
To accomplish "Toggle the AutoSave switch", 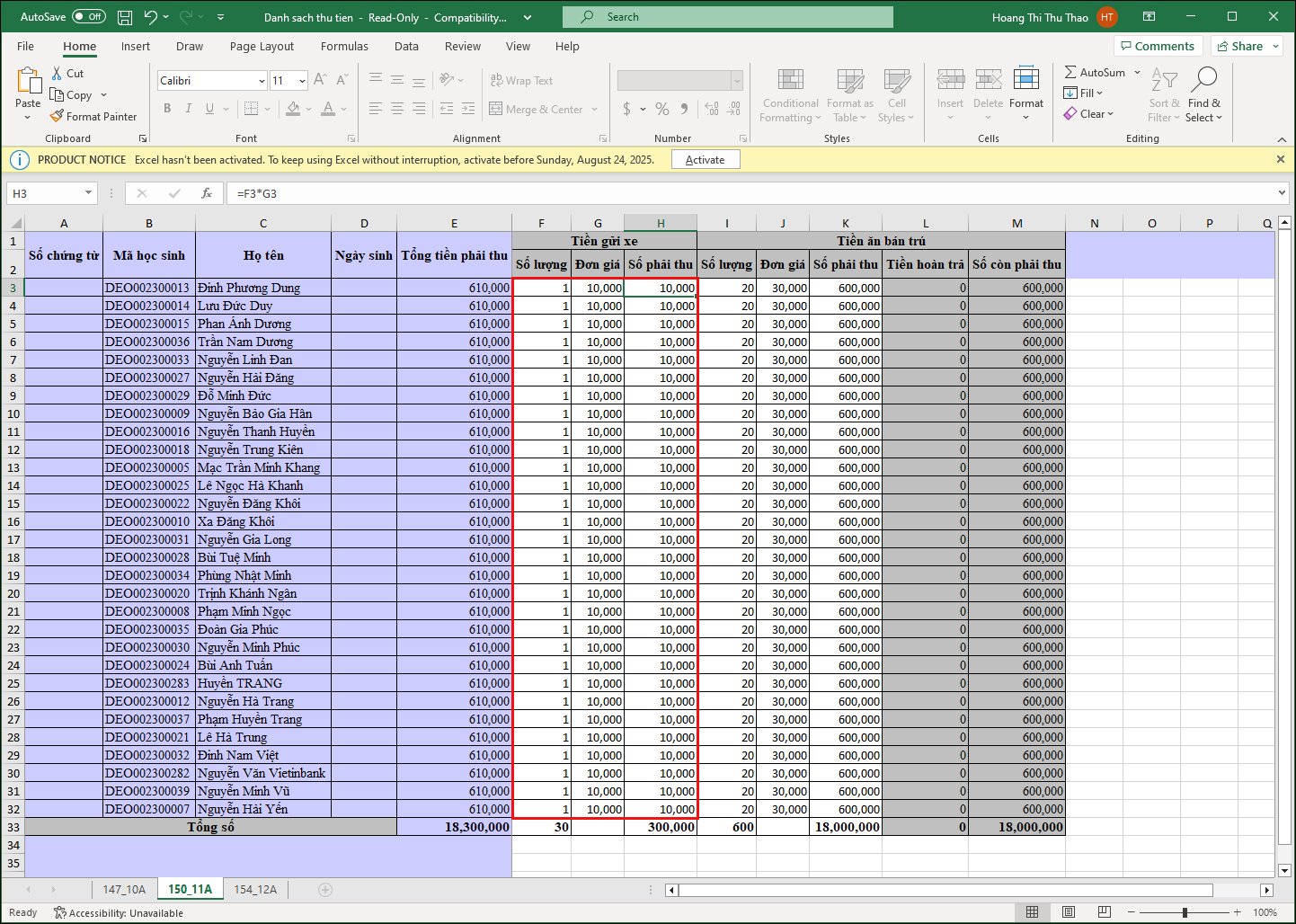I will pyautogui.click(x=88, y=17).
